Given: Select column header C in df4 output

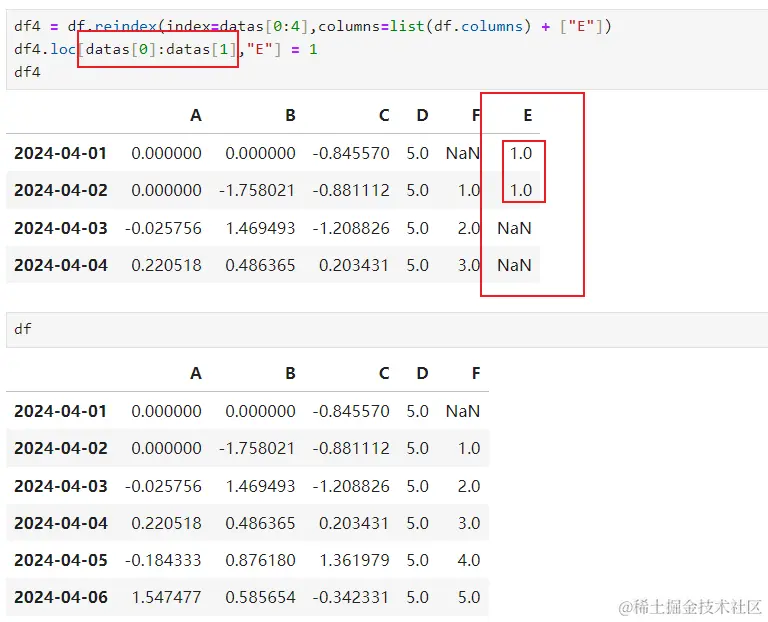Looking at the screenshot, I should [x=384, y=116].
